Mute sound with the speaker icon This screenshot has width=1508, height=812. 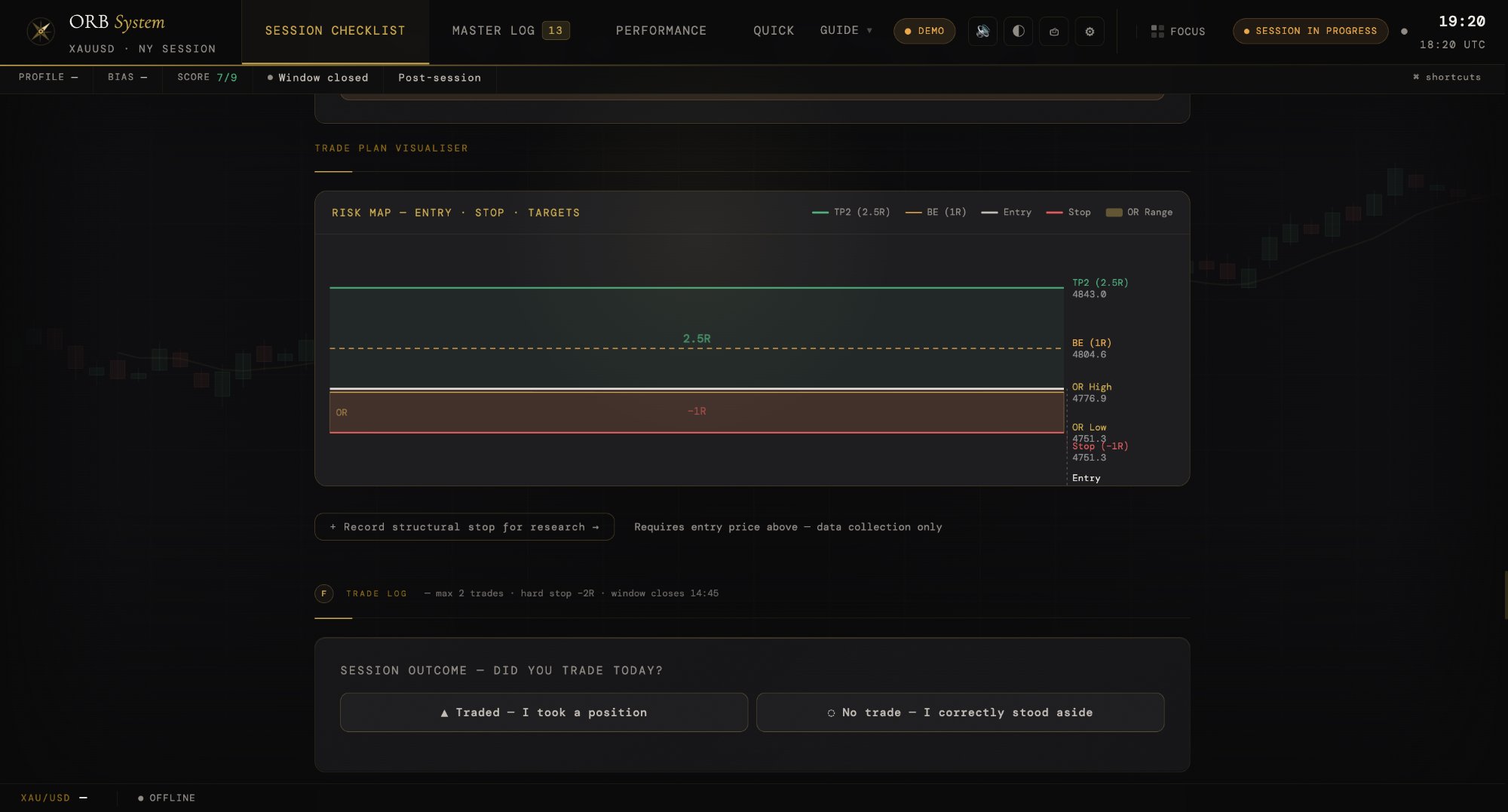pos(982,32)
